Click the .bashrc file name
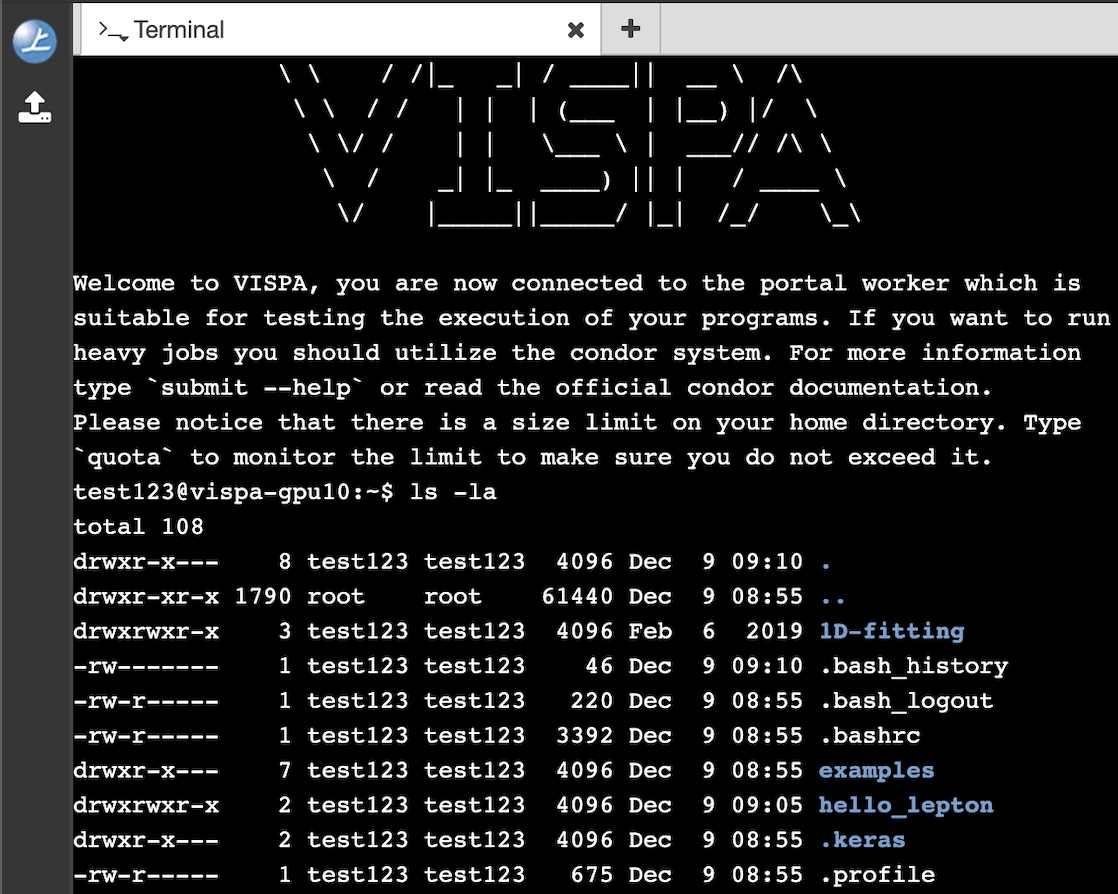 tap(869, 735)
